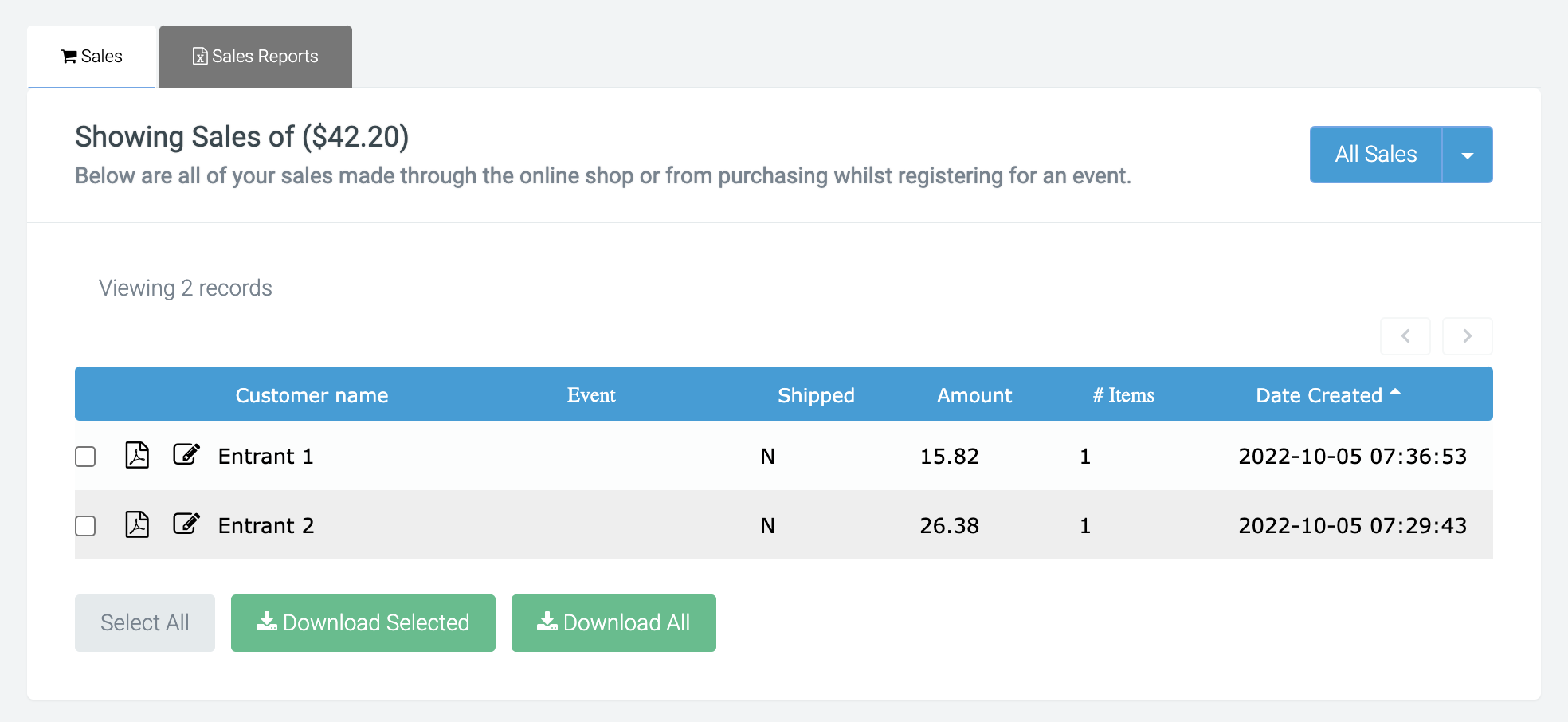Click the amount 26.38

pyautogui.click(x=950, y=526)
